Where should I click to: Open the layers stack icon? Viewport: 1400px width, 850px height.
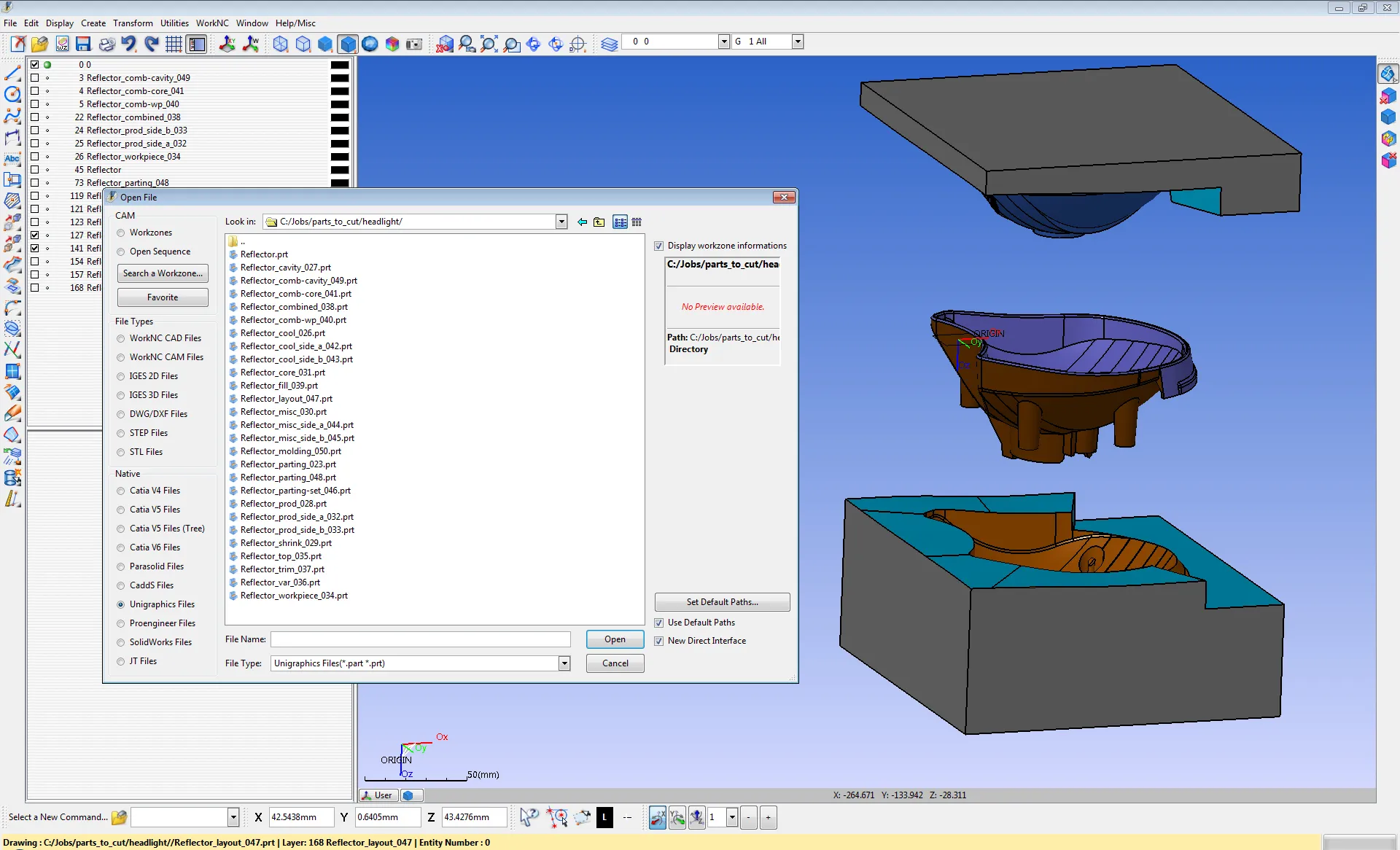(x=610, y=44)
